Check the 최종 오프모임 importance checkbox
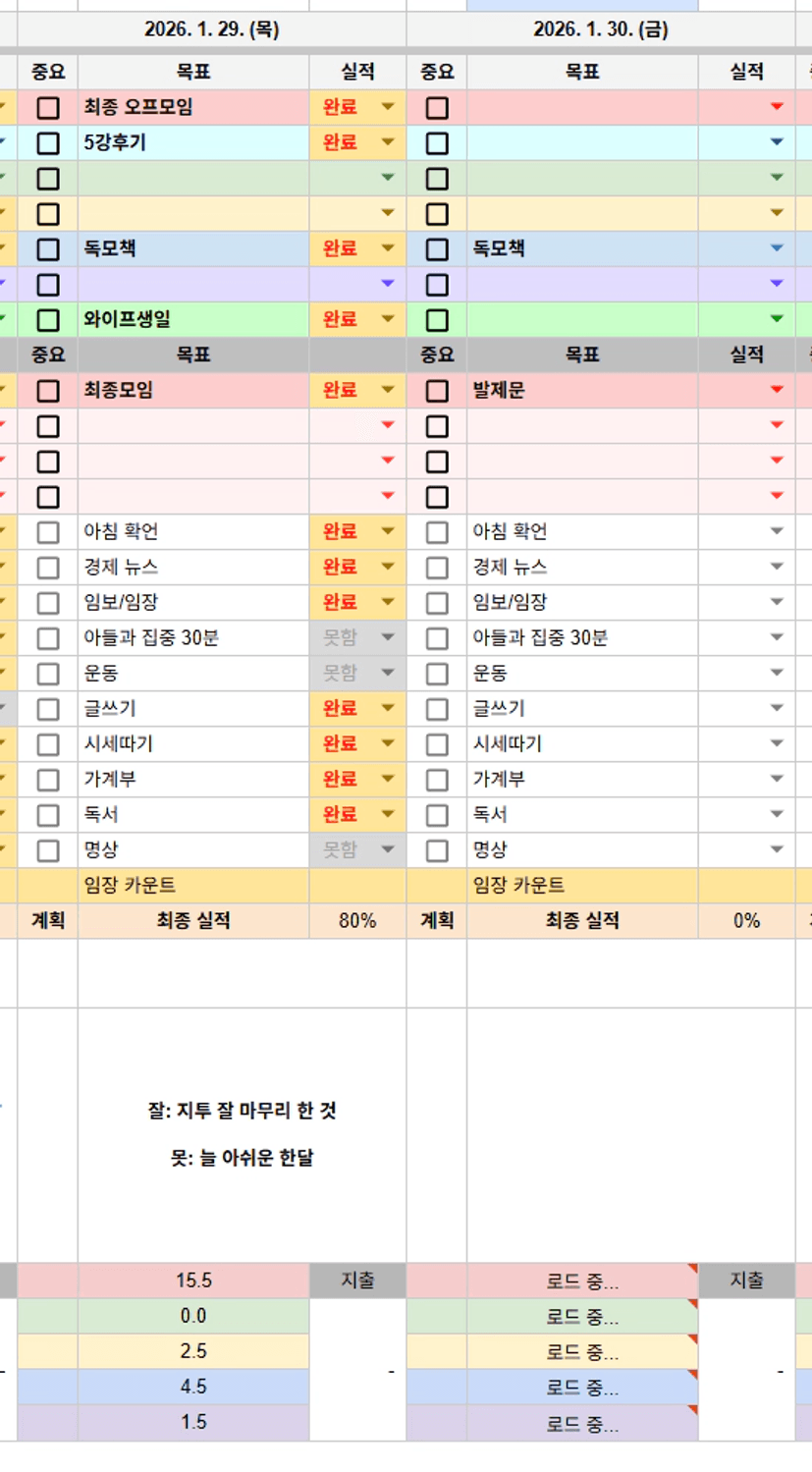The height and width of the screenshot is (1472, 812). [x=48, y=108]
